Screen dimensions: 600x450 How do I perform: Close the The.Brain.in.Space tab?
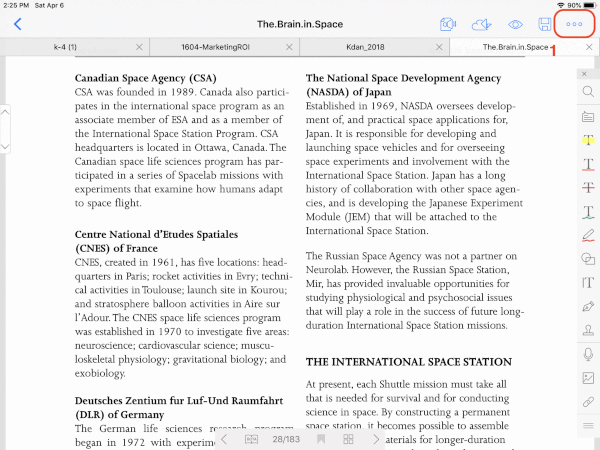(x=589, y=47)
